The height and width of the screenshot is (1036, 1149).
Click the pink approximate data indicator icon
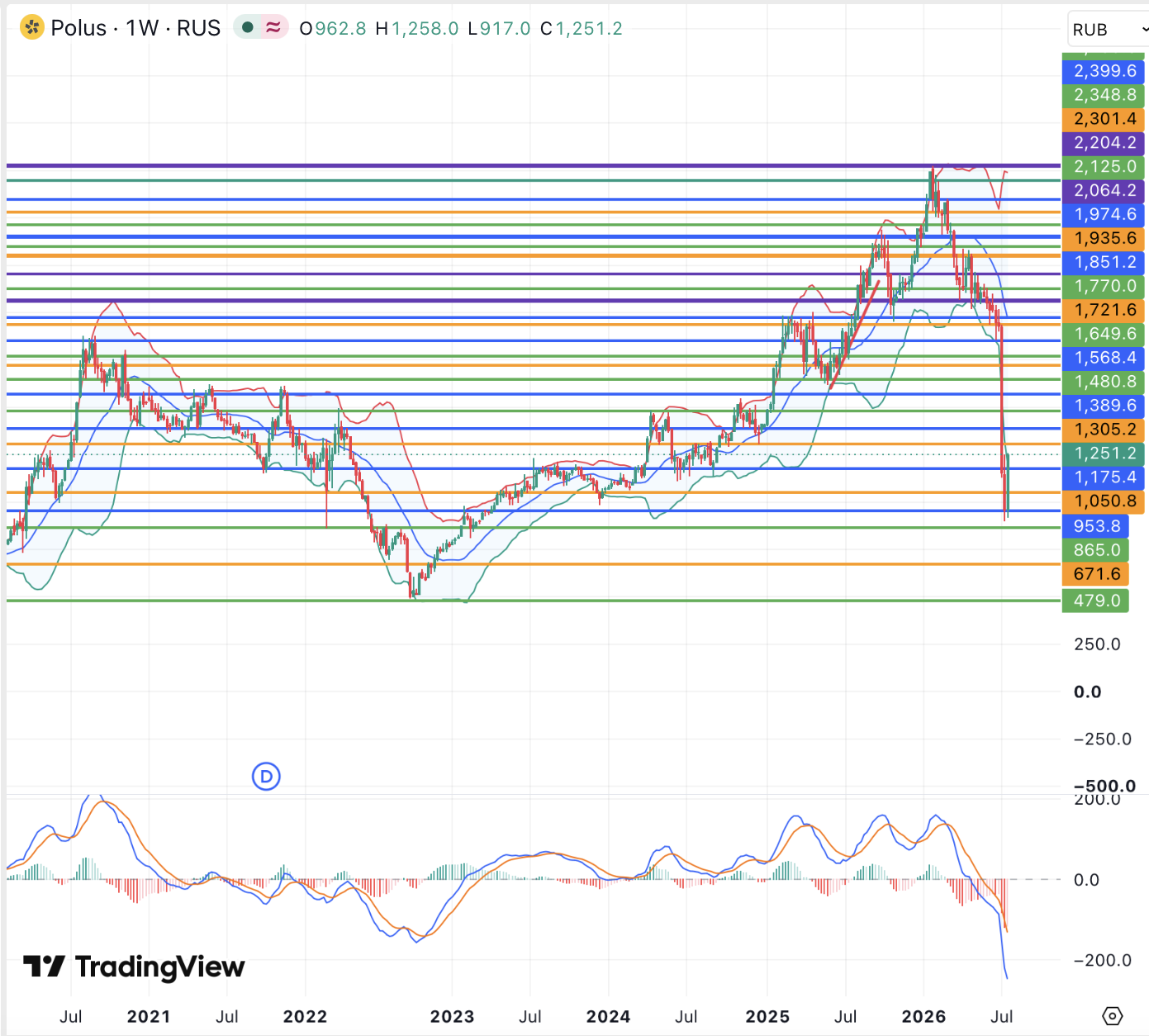(273, 27)
